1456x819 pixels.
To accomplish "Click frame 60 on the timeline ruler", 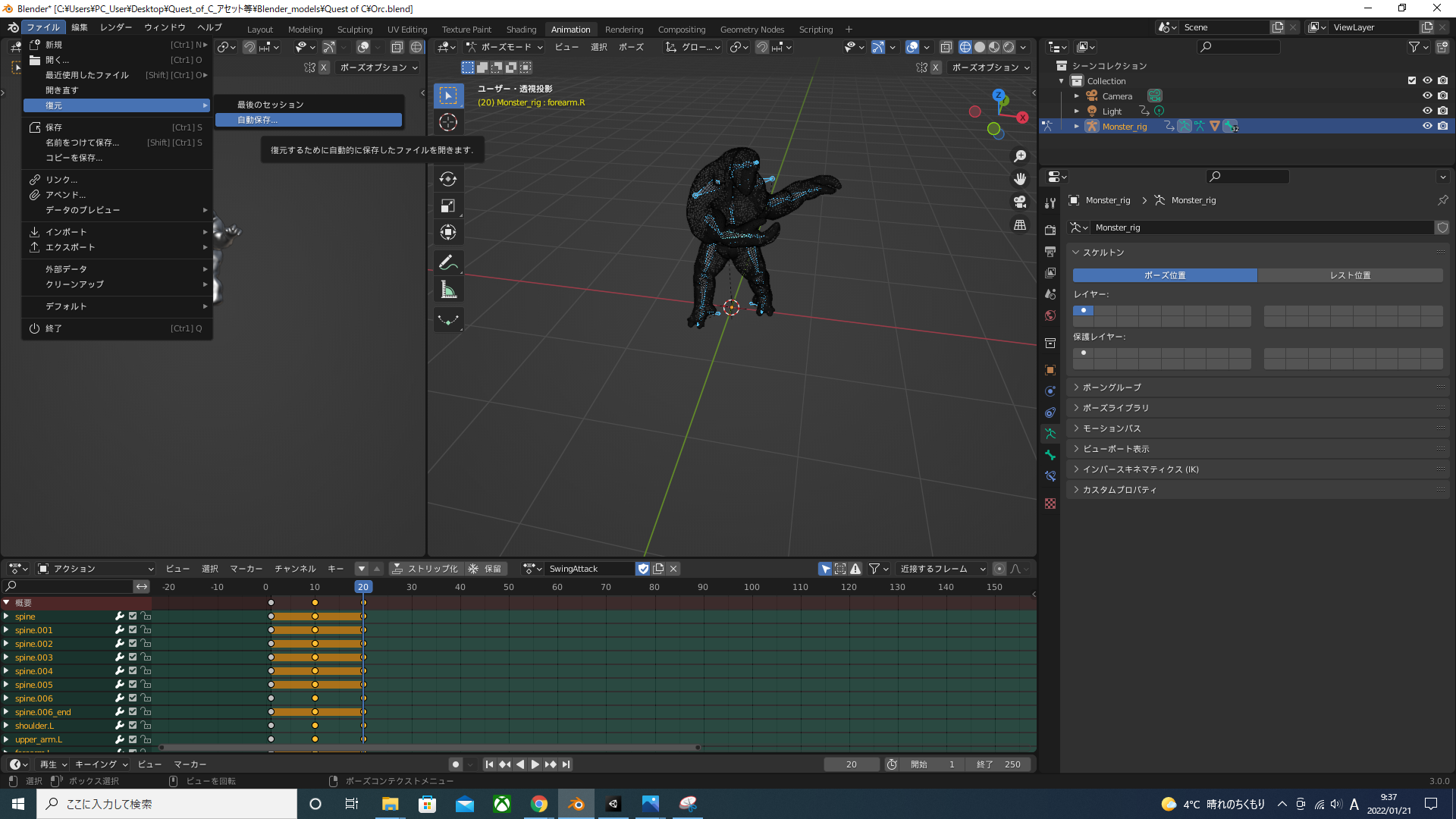I will [557, 587].
